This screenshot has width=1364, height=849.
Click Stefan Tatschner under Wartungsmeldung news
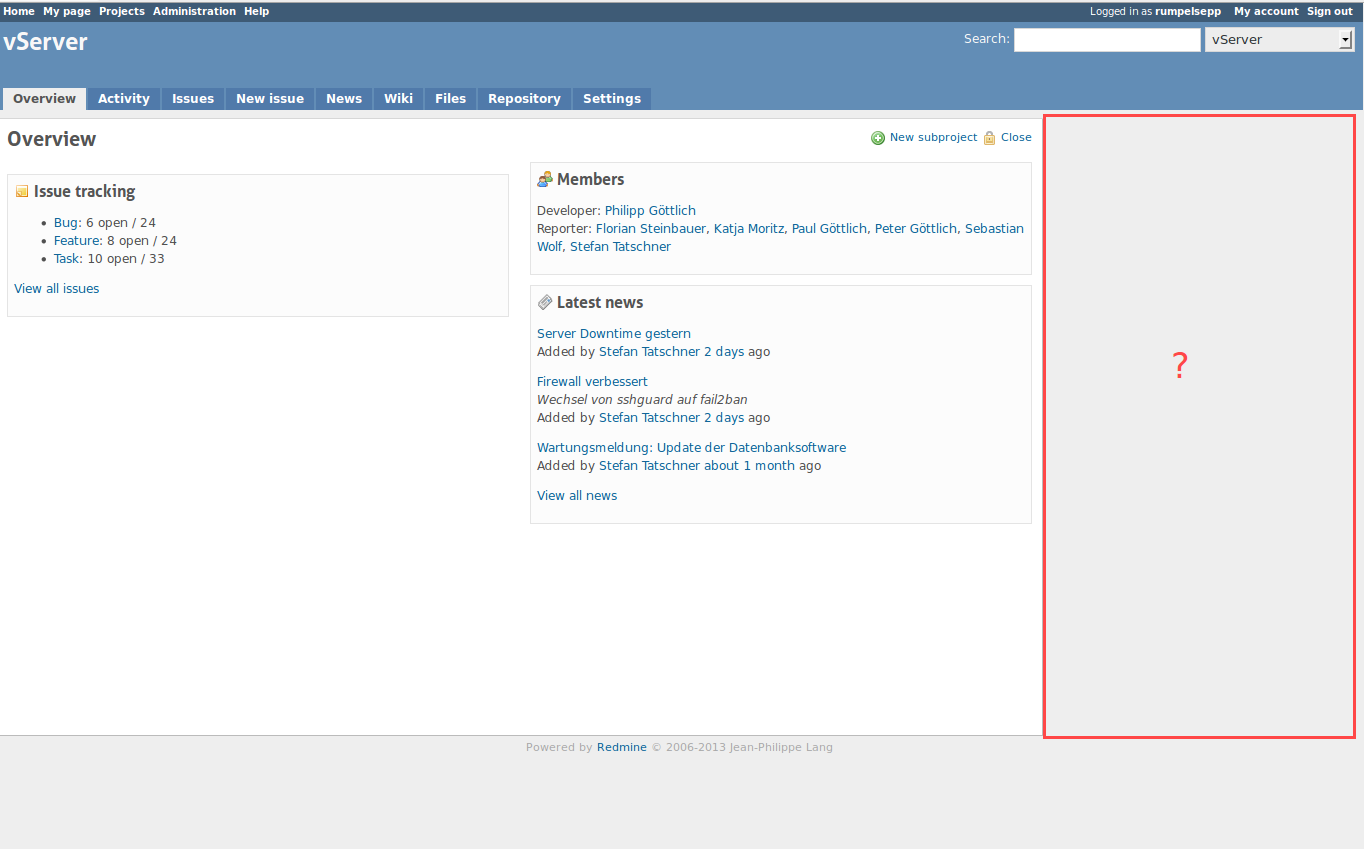[x=649, y=466]
